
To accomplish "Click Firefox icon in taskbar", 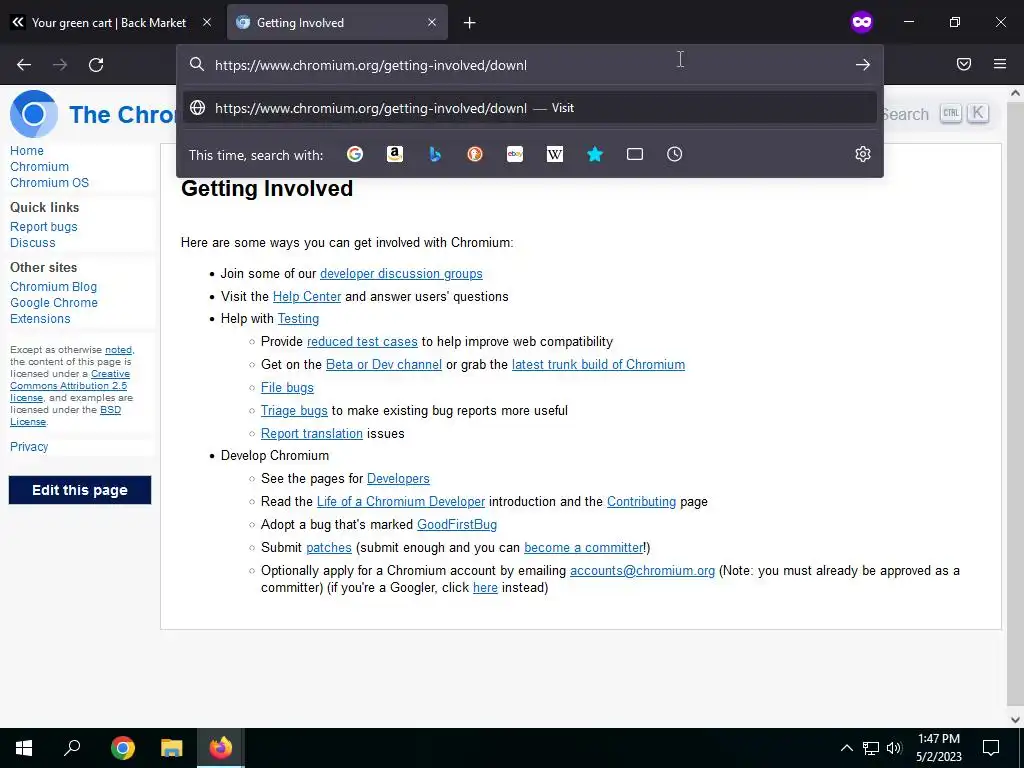I will (221, 748).
